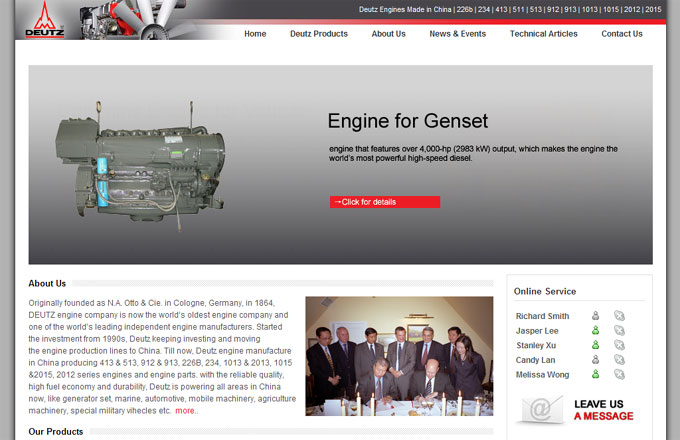Open the 511 engine series link
This screenshot has width=680, height=440.
pos(518,10)
